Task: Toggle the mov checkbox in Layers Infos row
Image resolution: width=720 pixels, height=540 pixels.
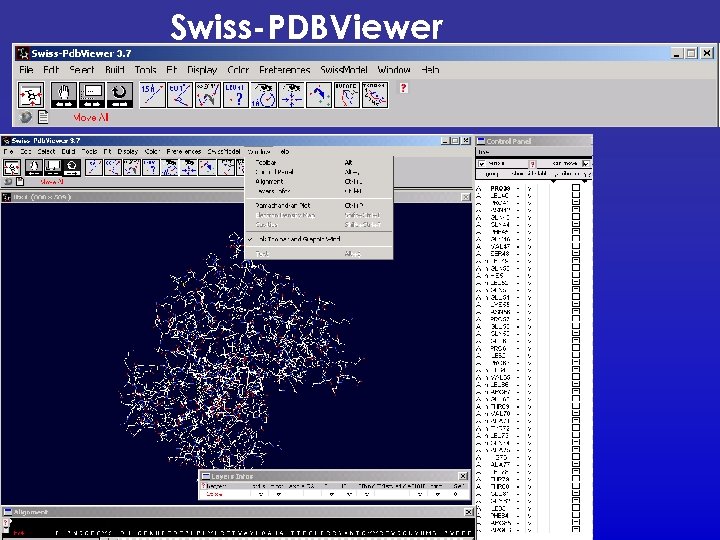Action: [x=278, y=494]
